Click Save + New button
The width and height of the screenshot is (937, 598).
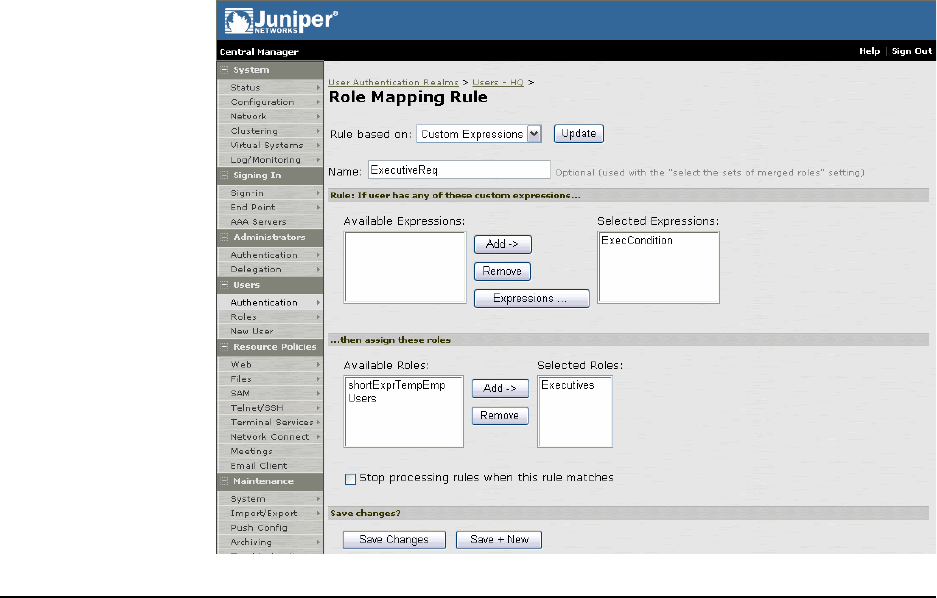[499, 540]
